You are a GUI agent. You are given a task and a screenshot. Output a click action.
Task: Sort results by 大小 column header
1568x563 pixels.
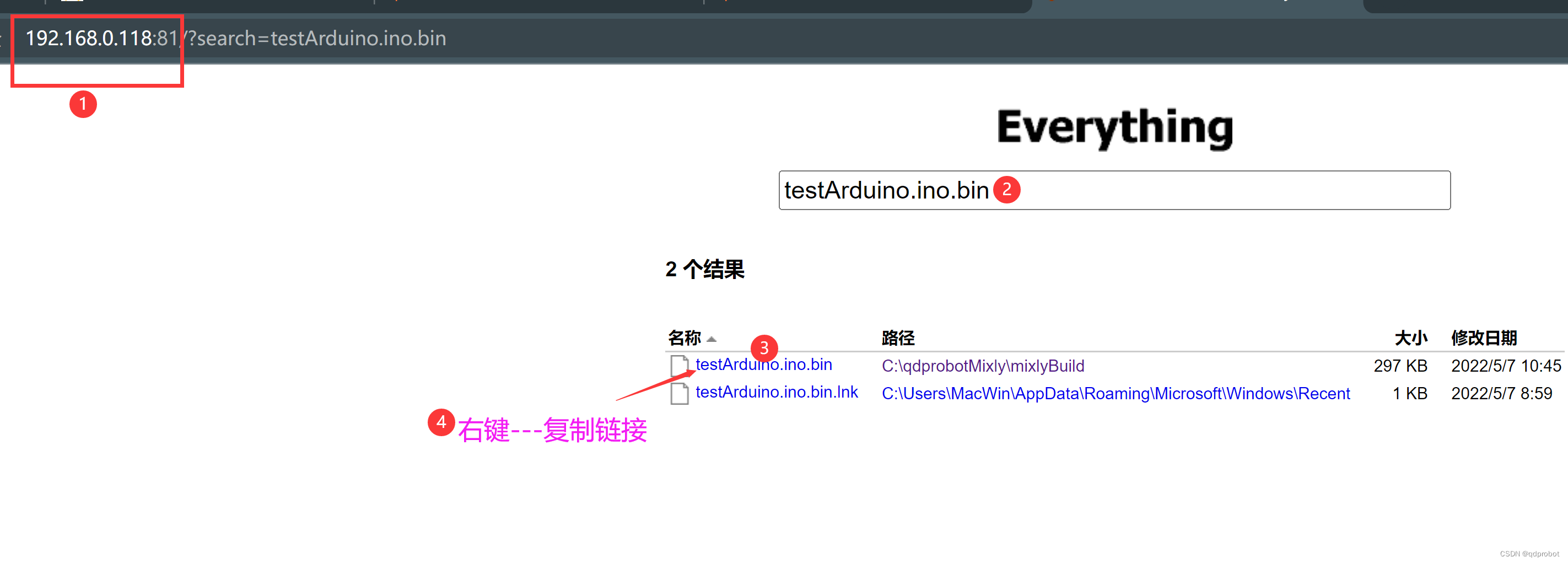point(1410,337)
